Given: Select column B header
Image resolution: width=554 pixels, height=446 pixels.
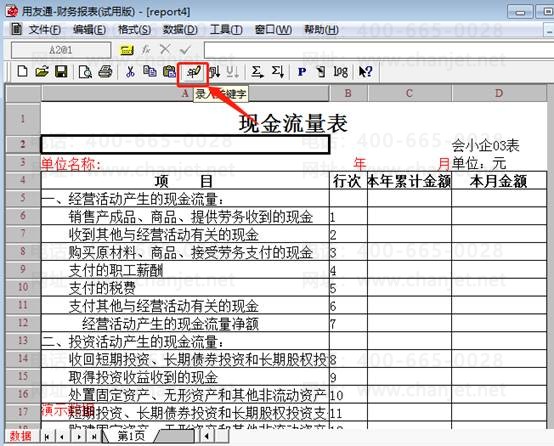Looking at the screenshot, I should point(348,93).
